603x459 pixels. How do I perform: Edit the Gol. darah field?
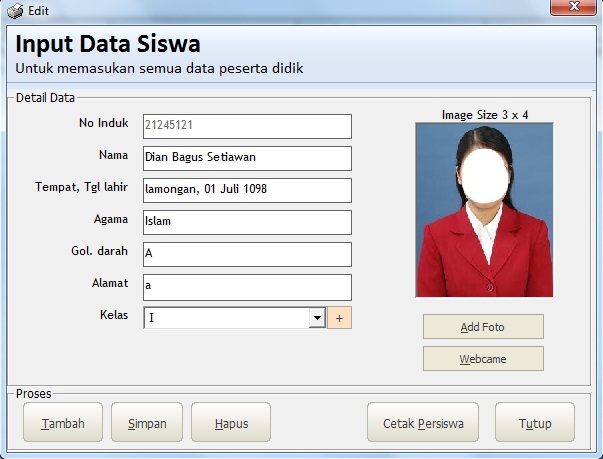click(x=247, y=254)
